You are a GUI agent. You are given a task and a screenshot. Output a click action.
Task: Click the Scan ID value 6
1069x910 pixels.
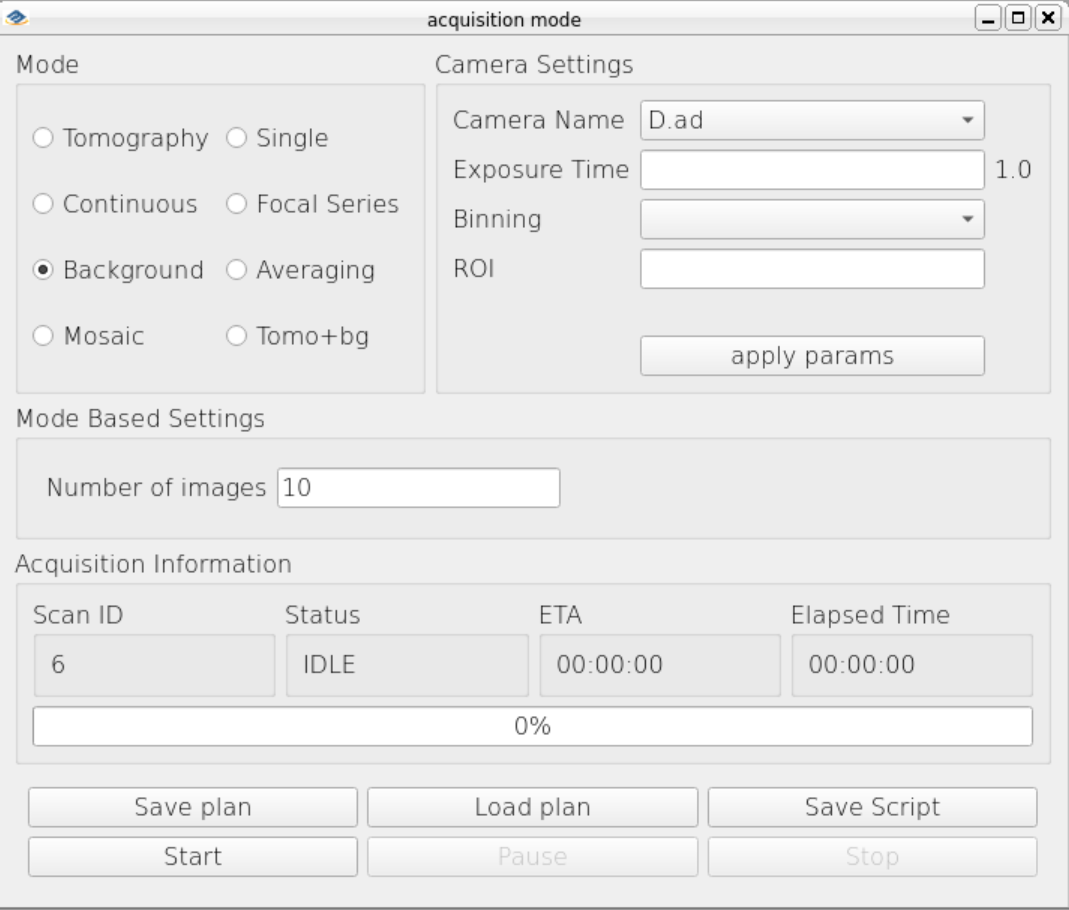click(155, 665)
